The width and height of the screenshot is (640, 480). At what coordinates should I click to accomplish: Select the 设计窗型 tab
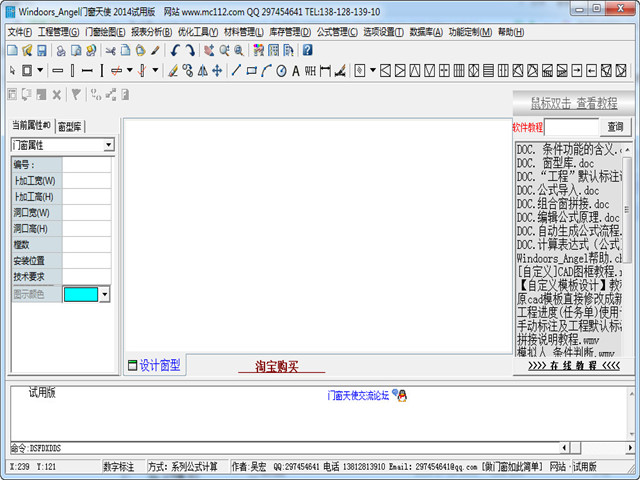click(x=155, y=365)
